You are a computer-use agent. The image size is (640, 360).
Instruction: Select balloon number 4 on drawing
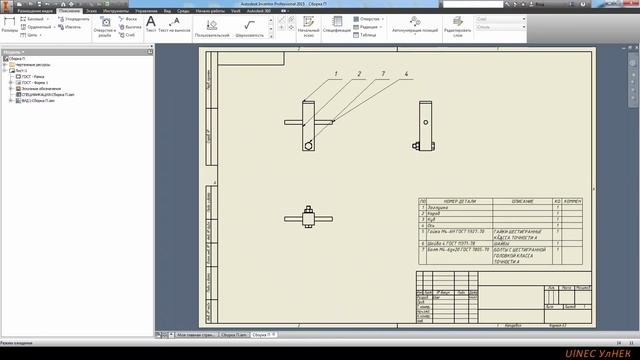point(406,74)
